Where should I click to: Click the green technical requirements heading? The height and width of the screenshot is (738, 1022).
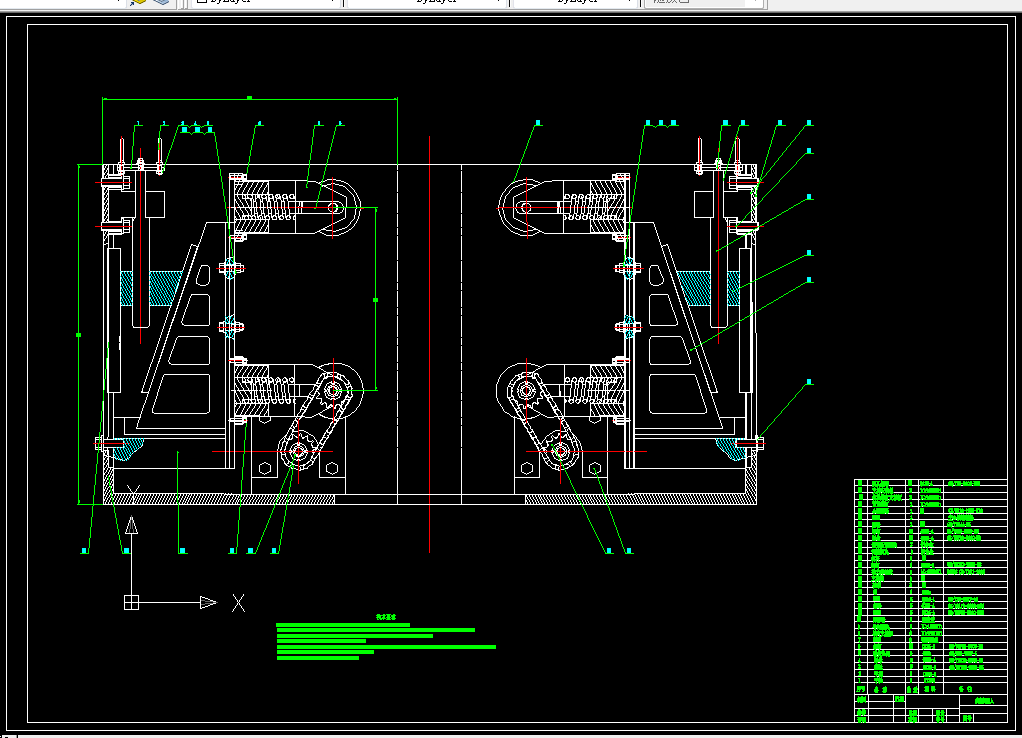click(386, 618)
